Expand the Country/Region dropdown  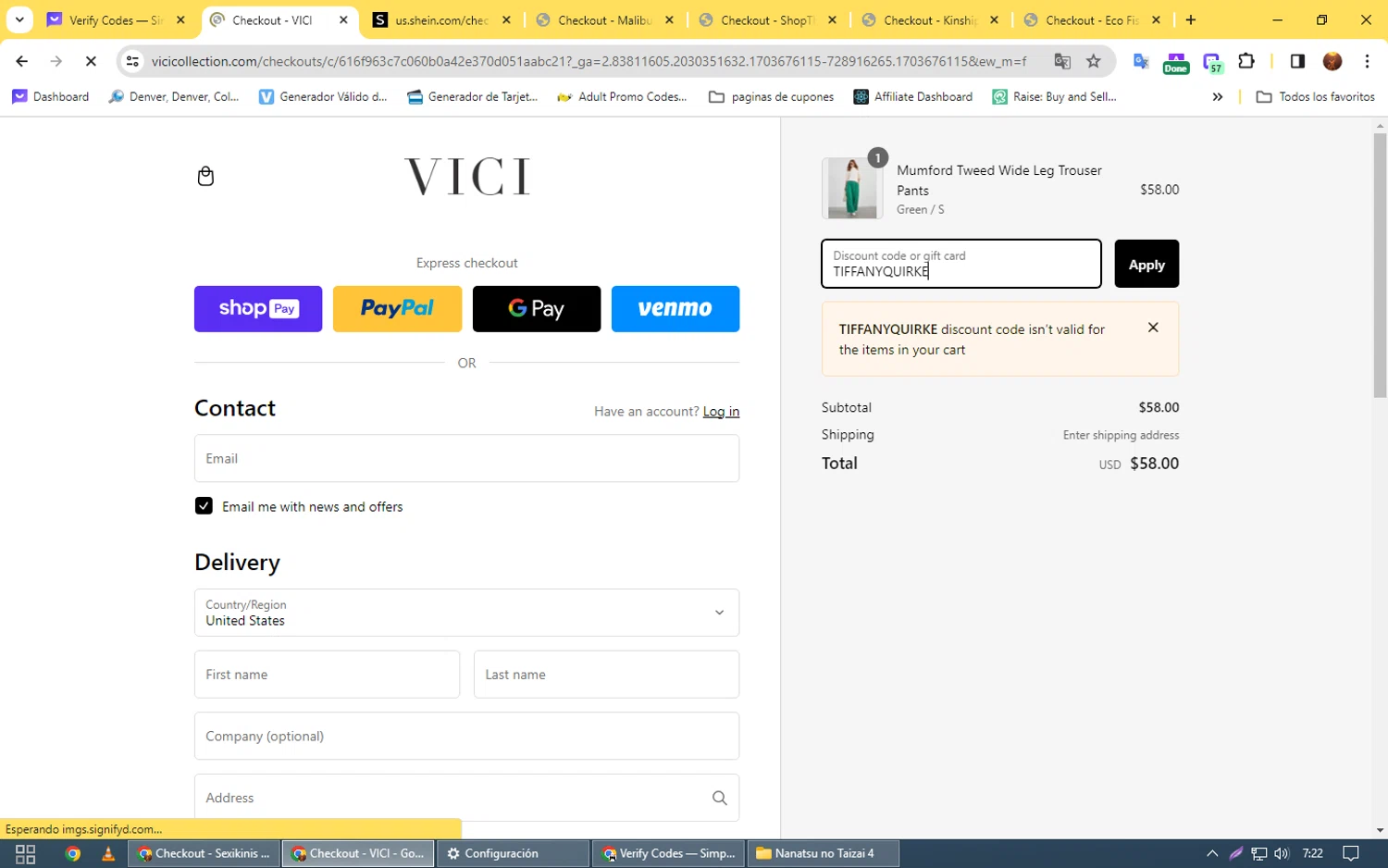[466, 613]
